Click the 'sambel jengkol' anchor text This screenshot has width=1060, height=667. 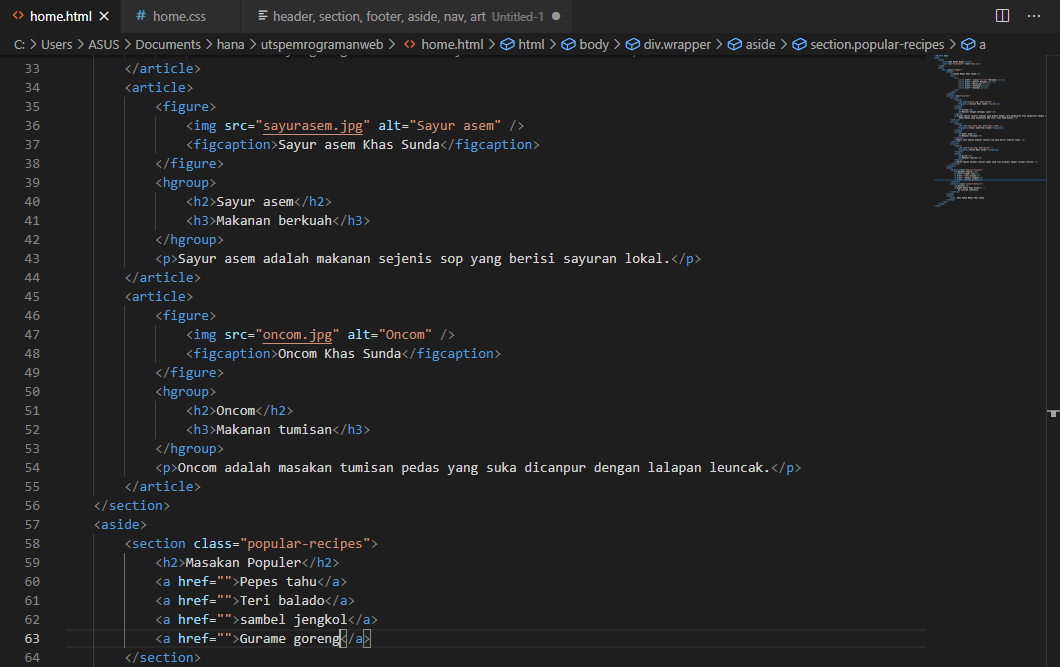pyautogui.click(x=293, y=620)
